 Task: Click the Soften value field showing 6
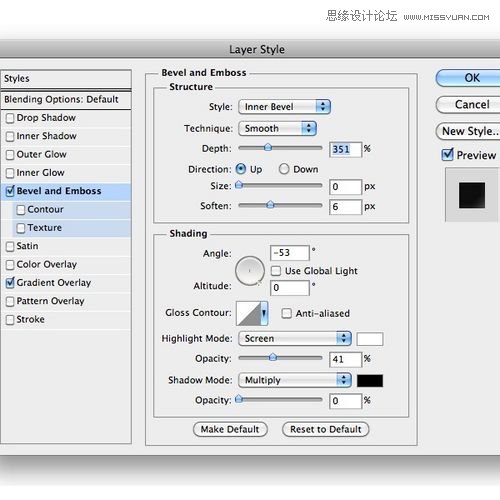(345, 207)
